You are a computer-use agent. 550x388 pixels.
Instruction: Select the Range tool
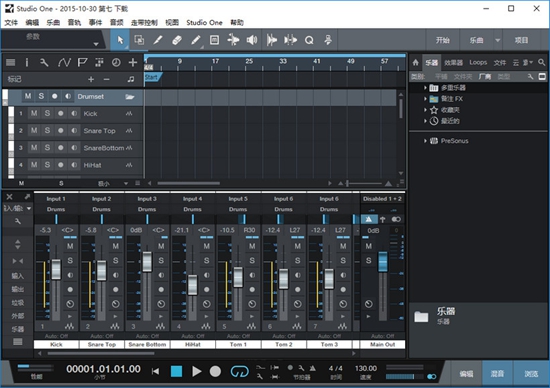click(x=139, y=40)
